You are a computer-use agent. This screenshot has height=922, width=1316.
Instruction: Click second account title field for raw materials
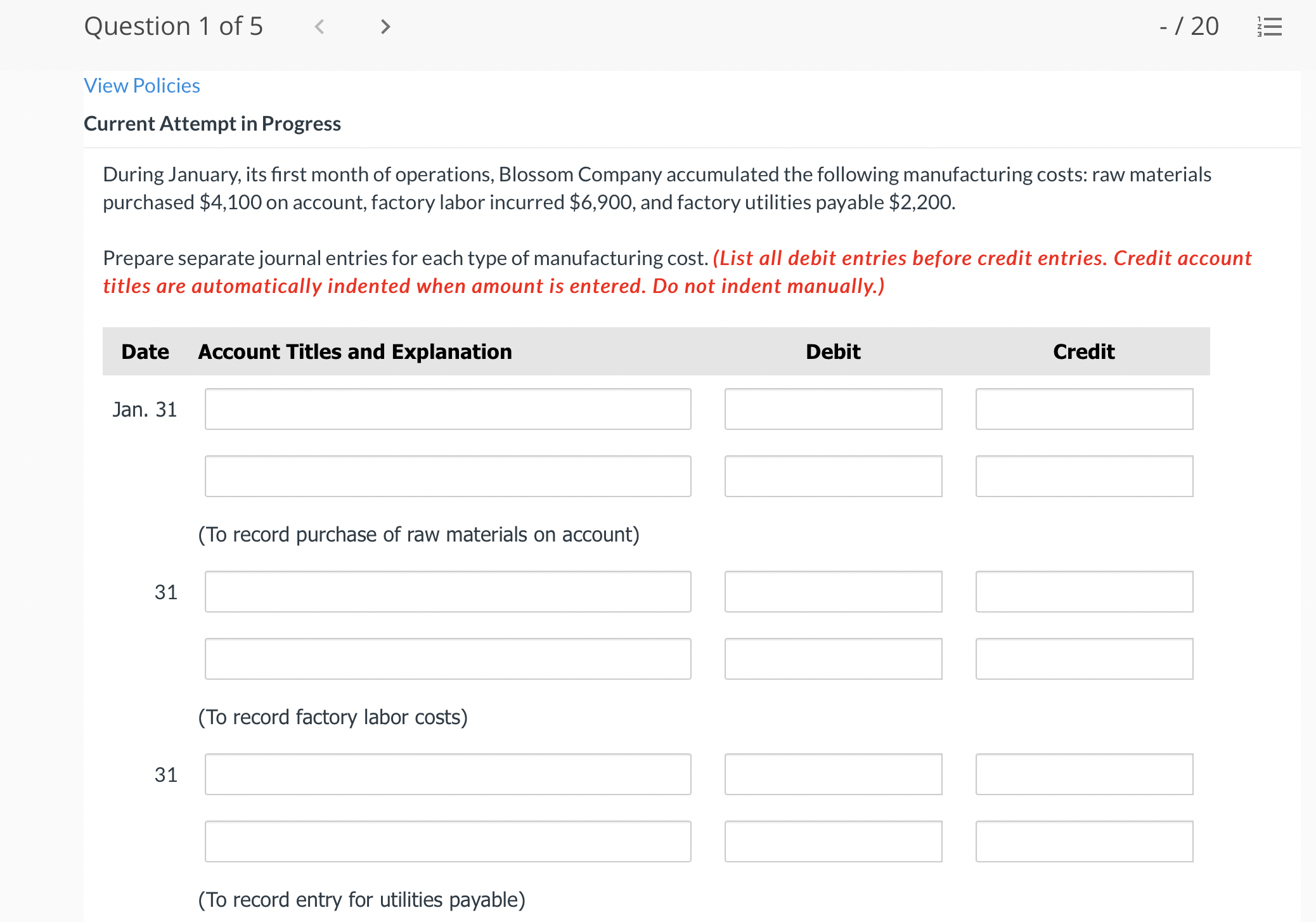click(x=448, y=476)
